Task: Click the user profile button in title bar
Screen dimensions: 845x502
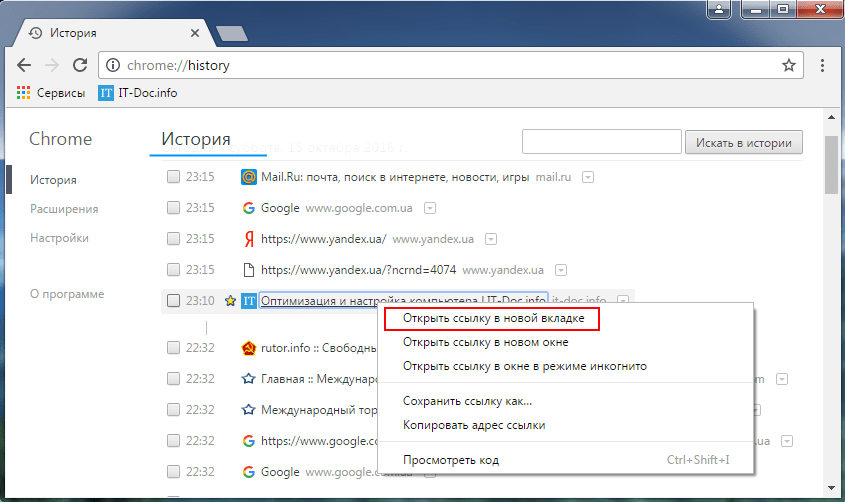Action: 719,9
